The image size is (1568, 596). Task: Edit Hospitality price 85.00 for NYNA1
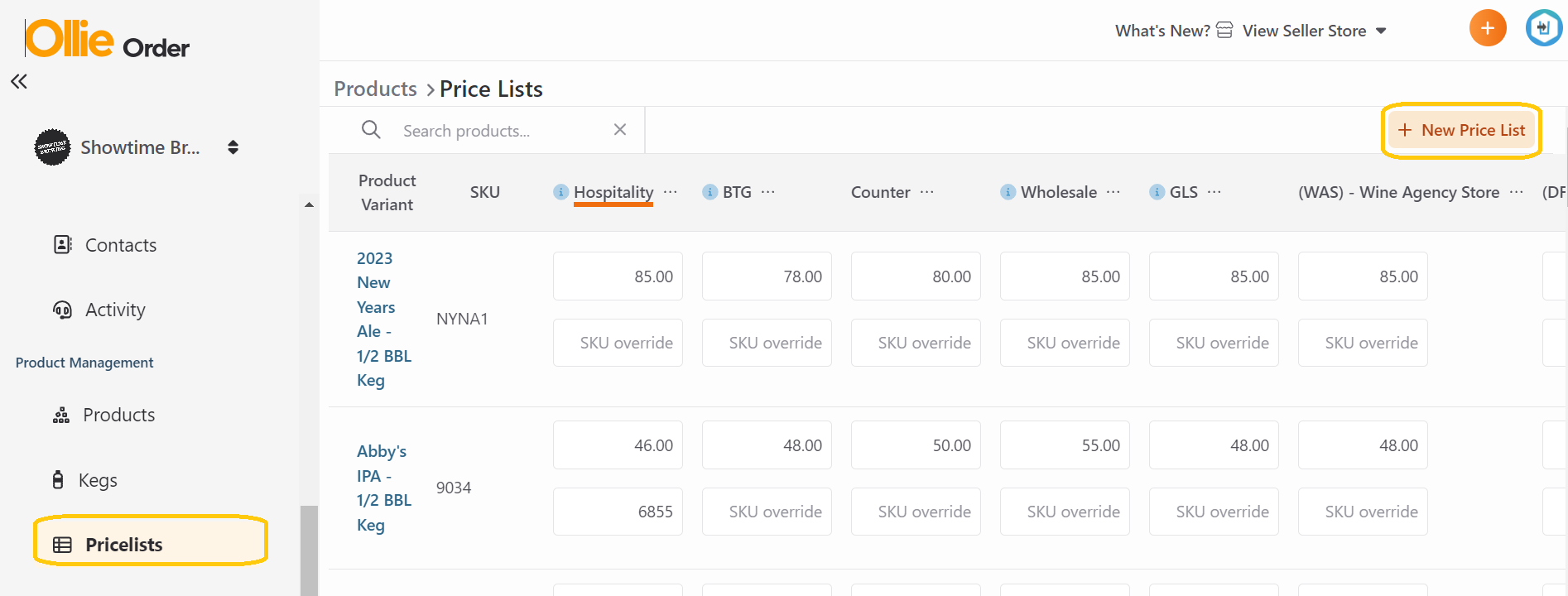pos(618,276)
